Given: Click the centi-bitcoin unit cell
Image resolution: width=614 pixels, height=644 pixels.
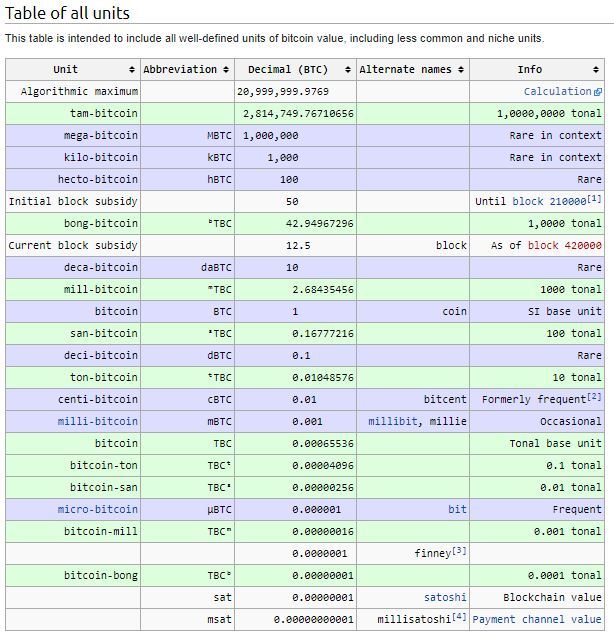Looking at the screenshot, I should pos(73,399).
